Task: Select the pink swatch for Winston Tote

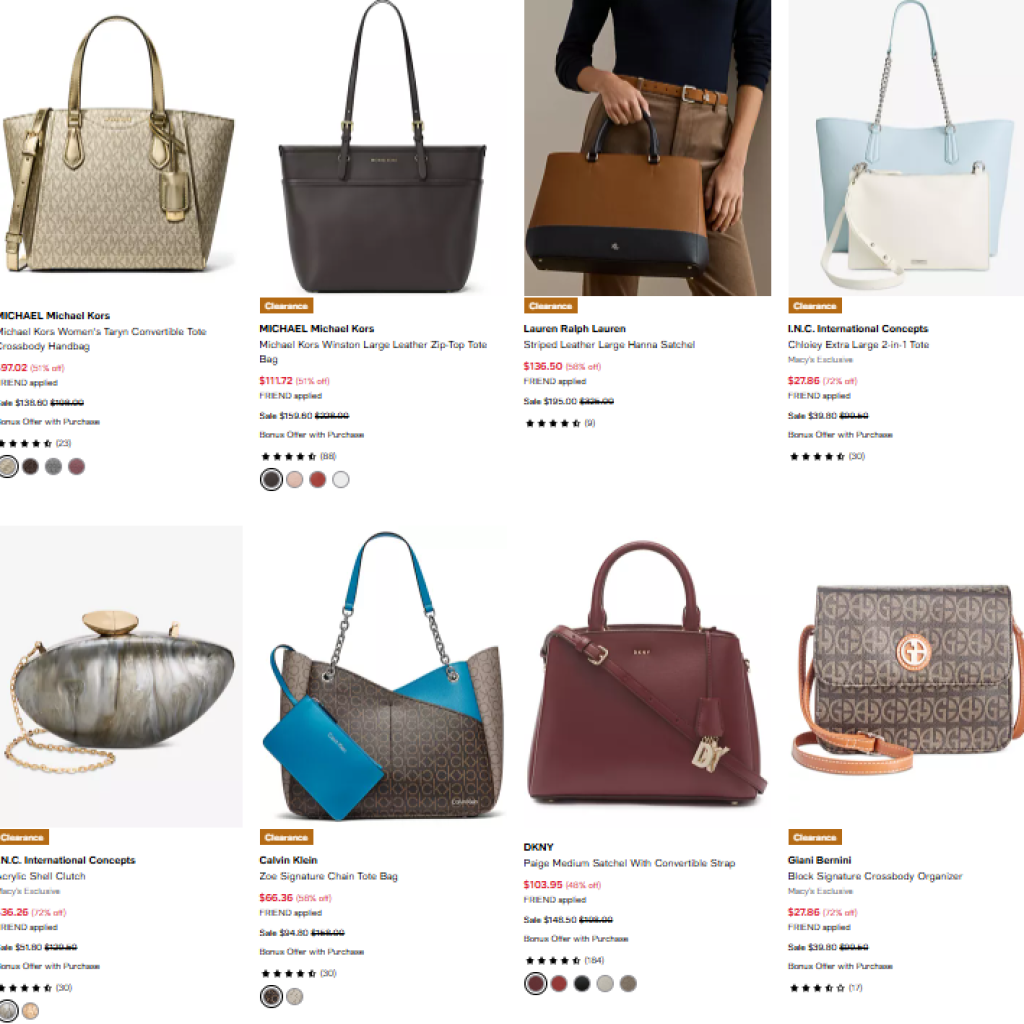Action: pos(295,479)
